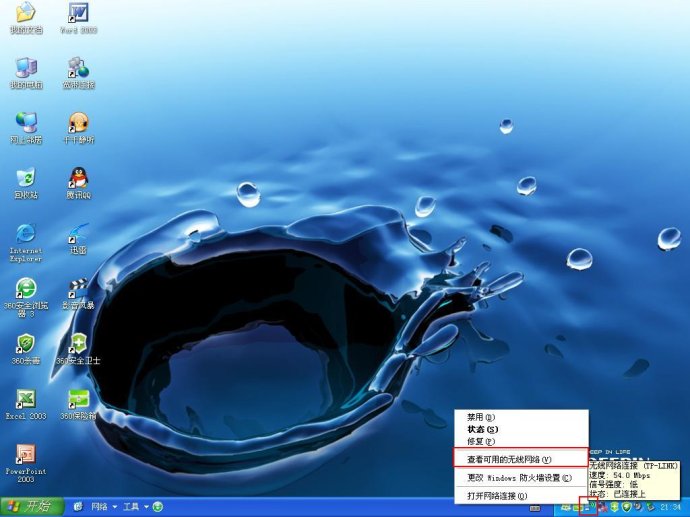This screenshot has width=690, height=517.
Task: Select the Internet Explorer desktop icon
Action: (x=26, y=242)
